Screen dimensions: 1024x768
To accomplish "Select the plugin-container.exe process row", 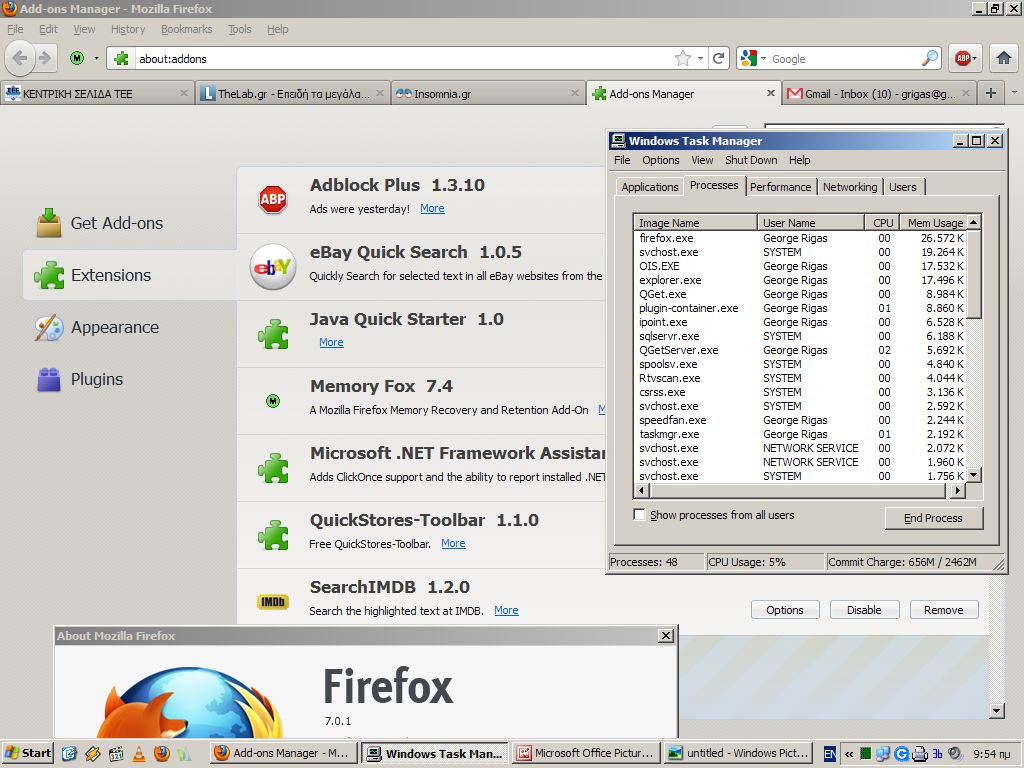I will click(x=801, y=308).
